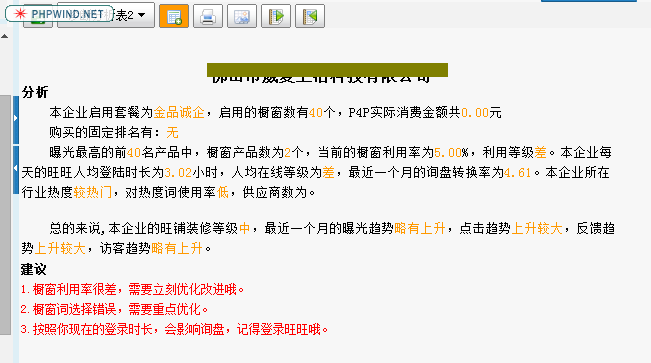651x363 pixels.
Task: Expand the upper blue side panel handle
Action: click(16, 119)
